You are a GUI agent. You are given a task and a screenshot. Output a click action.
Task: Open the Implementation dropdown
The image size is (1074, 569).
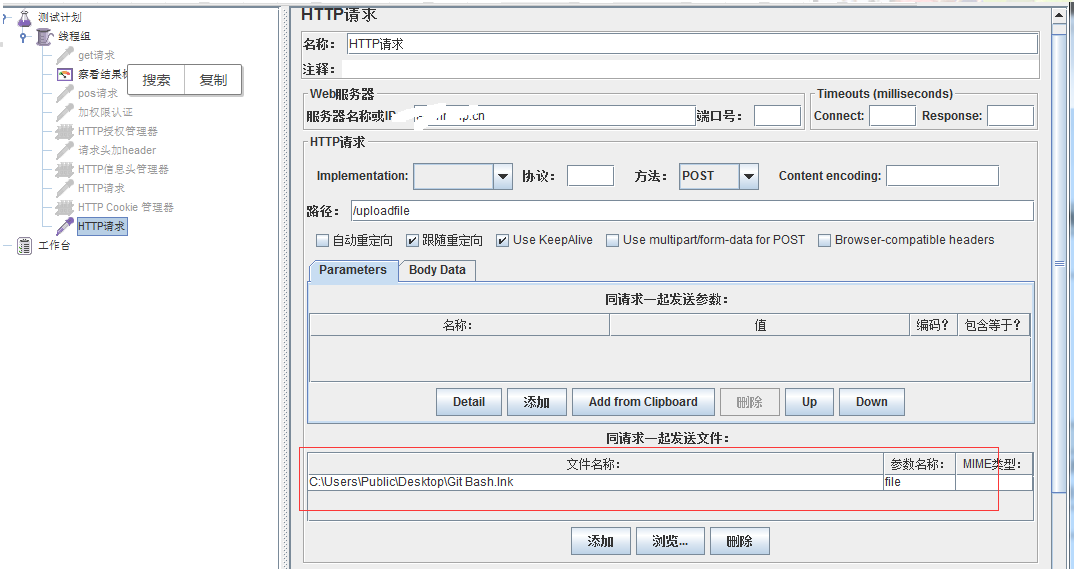tap(503, 177)
